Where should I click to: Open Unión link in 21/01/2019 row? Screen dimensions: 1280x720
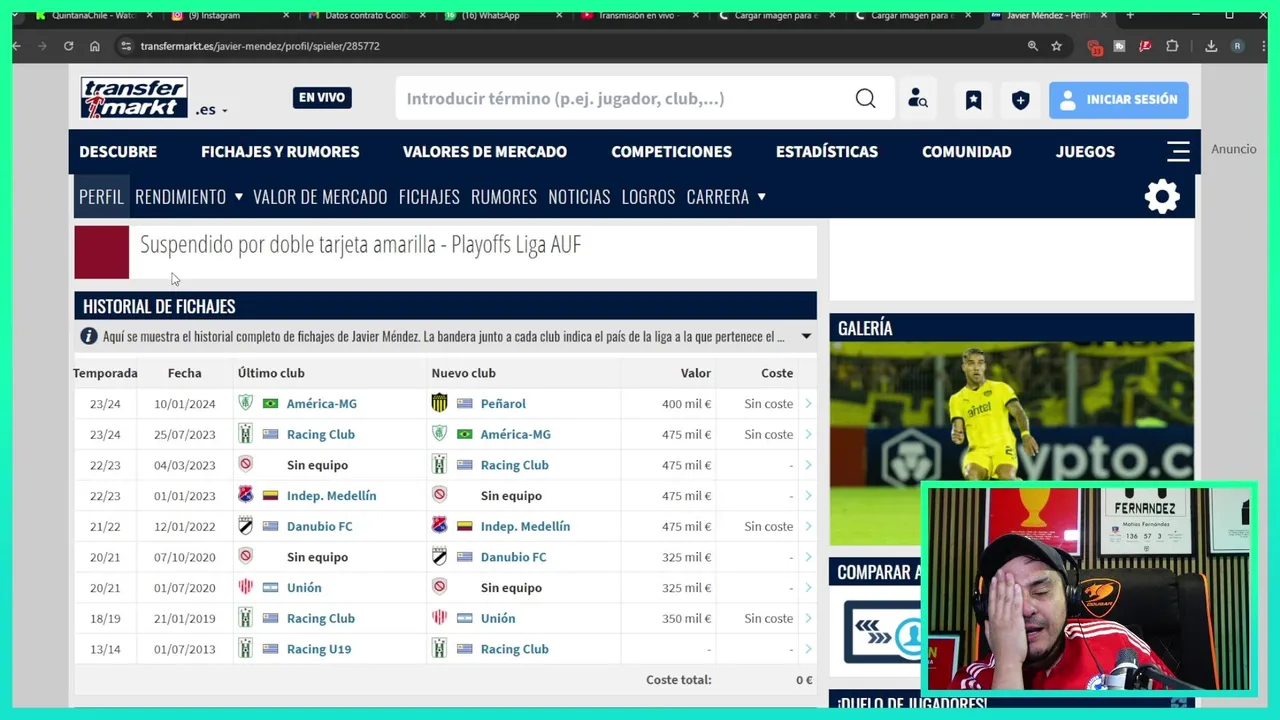pos(498,618)
